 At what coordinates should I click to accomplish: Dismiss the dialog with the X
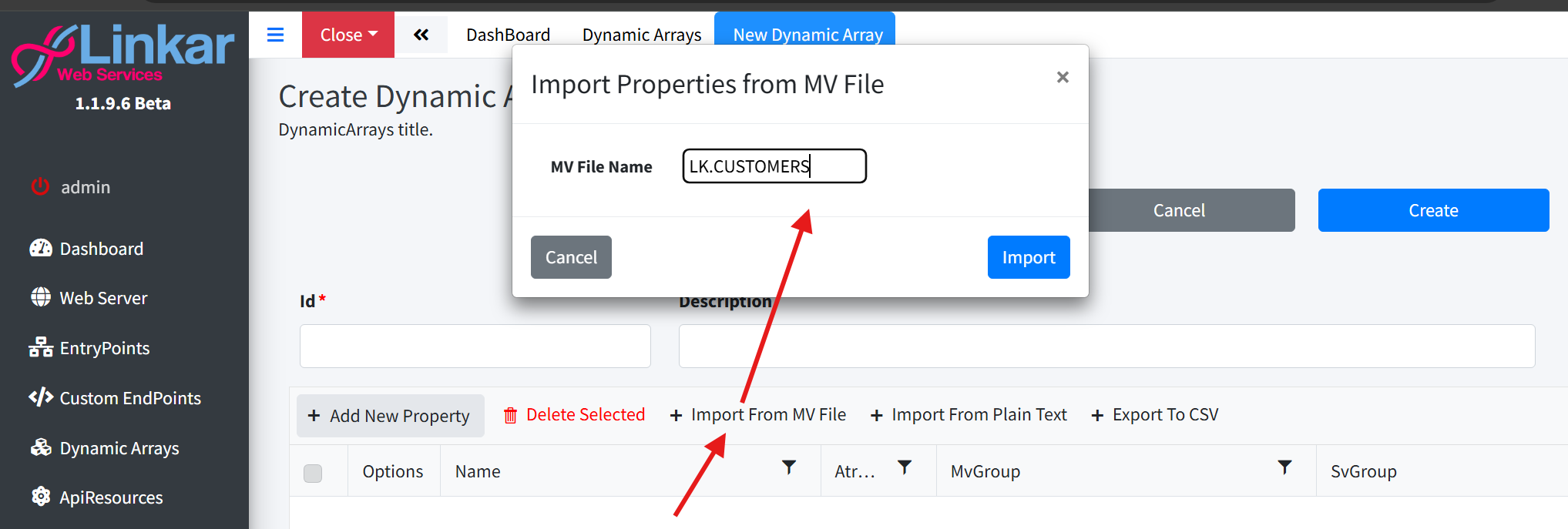click(x=1063, y=77)
